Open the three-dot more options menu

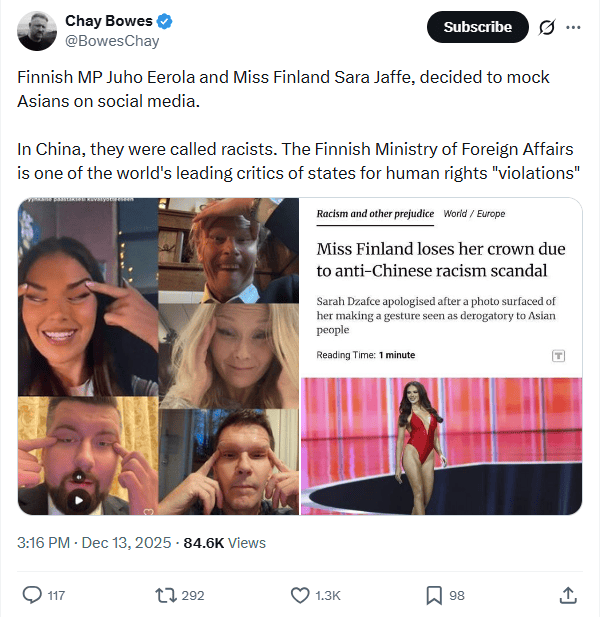(x=573, y=27)
